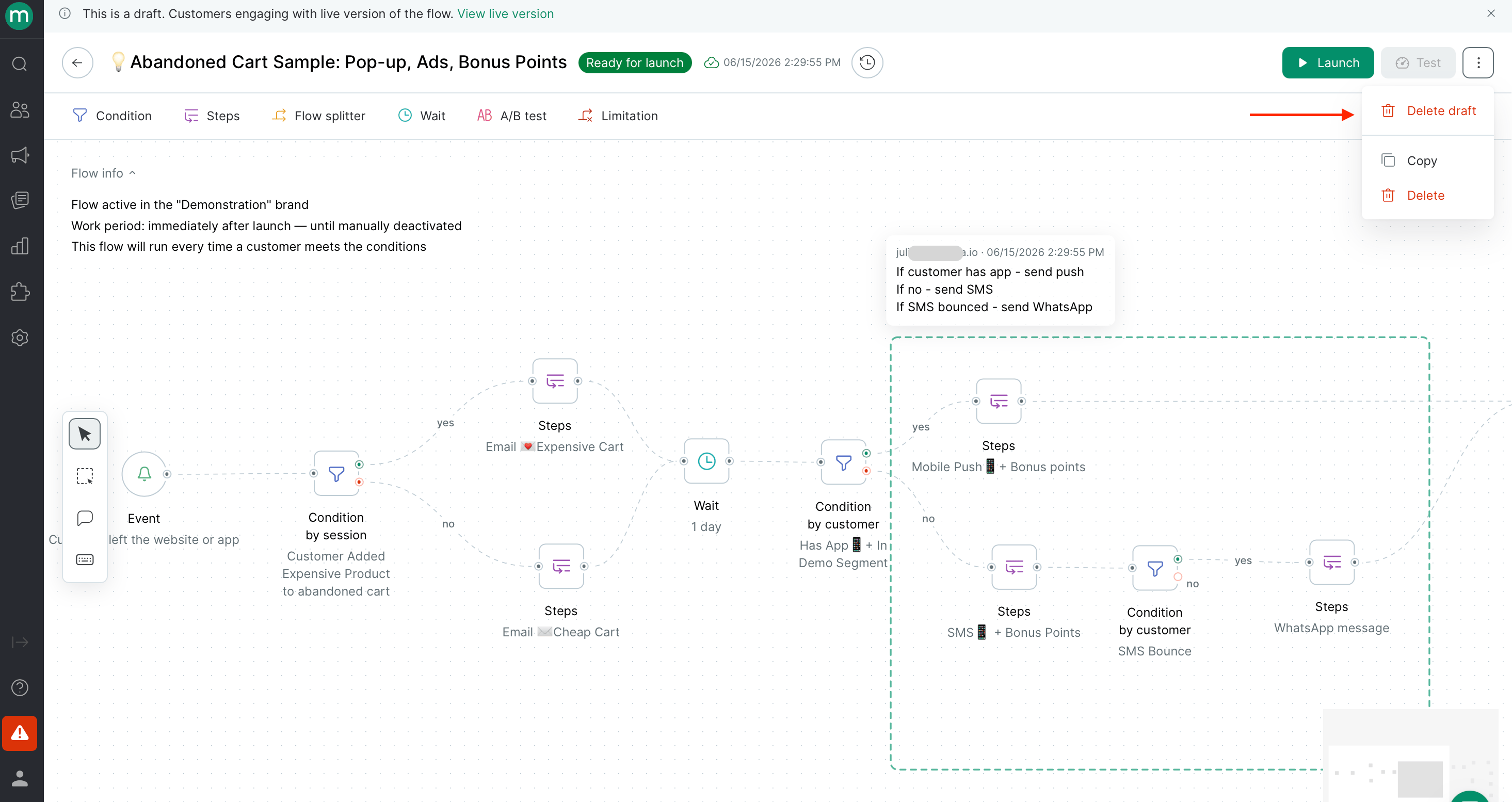Open the keyboard shortcuts tool
This screenshot has height=802, width=1512.
(85, 559)
